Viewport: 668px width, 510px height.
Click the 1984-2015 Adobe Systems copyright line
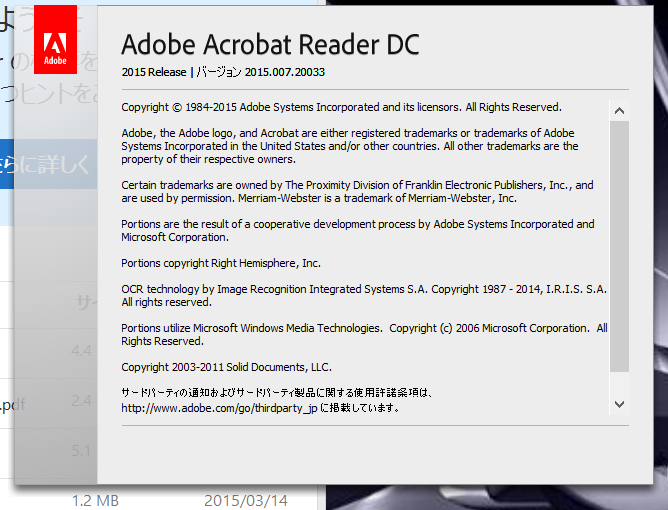[341, 107]
